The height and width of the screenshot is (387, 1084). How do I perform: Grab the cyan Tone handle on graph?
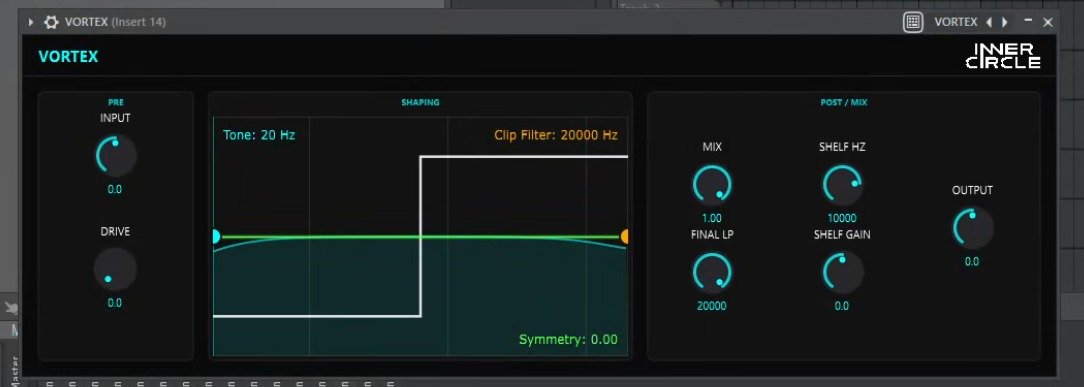(x=215, y=236)
